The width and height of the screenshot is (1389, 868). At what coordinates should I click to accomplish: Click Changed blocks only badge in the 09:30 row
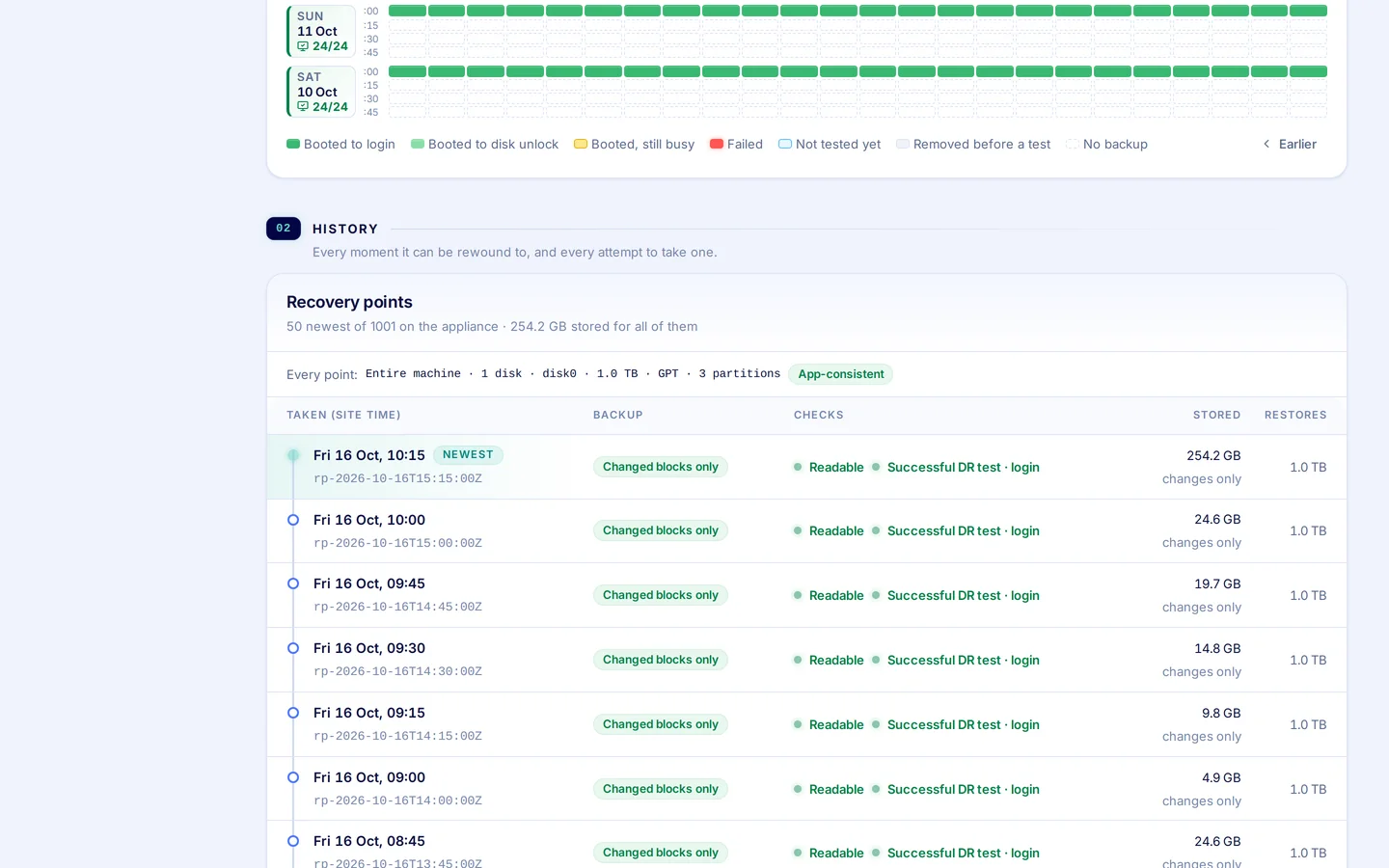[661, 660]
